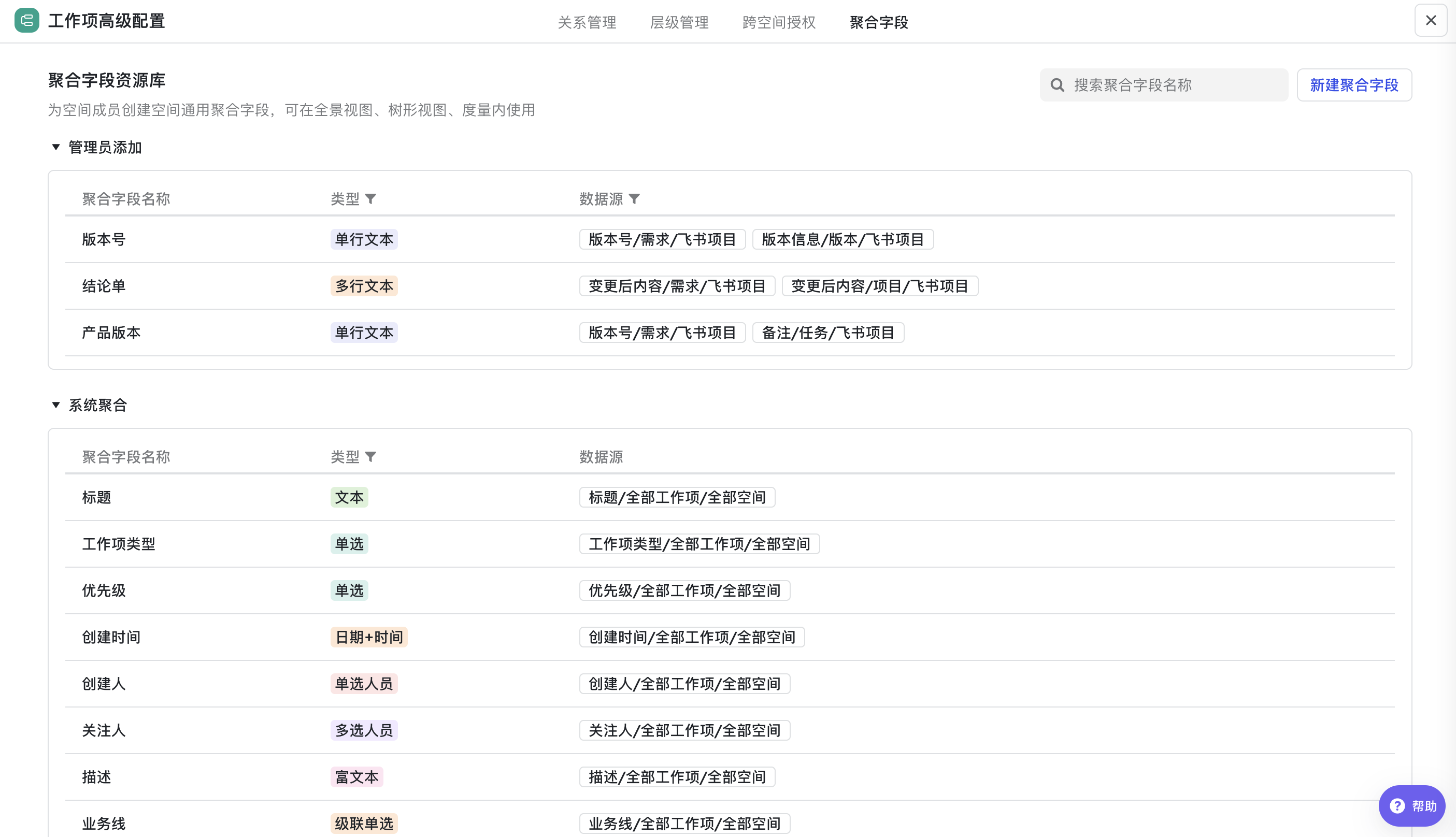Click the 多选人员 type tag
This screenshot has height=837, width=1456.
[x=364, y=730]
